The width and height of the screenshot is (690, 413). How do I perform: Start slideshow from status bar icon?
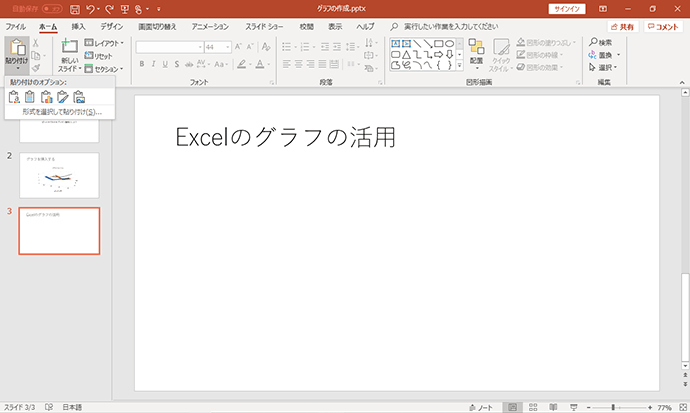[x=573, y=407]
